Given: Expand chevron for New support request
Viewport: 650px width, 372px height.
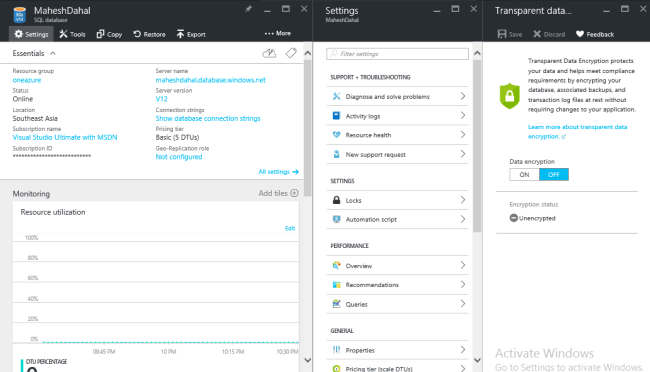Looking at the screenshot, I should click(x=463, y=154).
